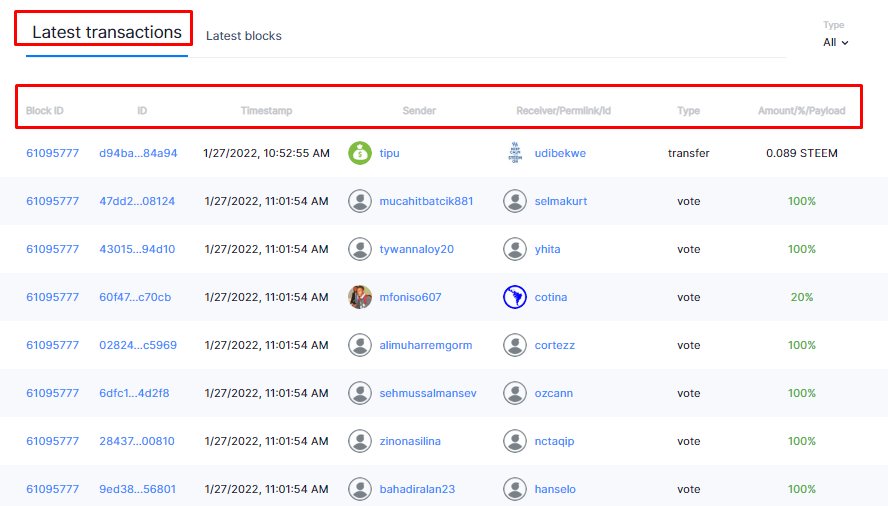Open sender profile tywannaloy20

(x=416, y=249)
